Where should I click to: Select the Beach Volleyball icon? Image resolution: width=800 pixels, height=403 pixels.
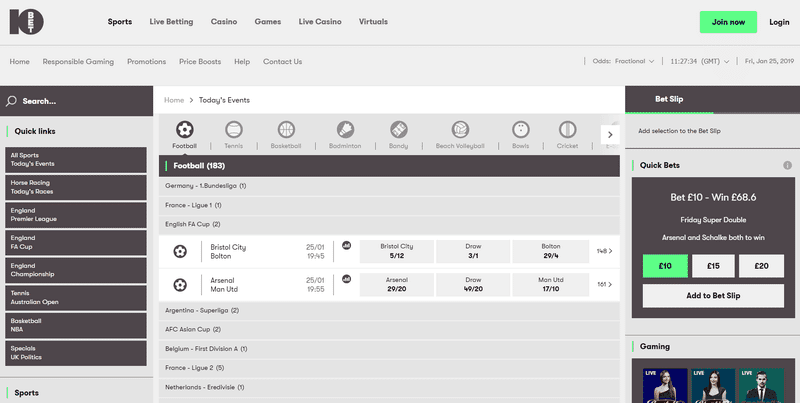tap(460, 131)
